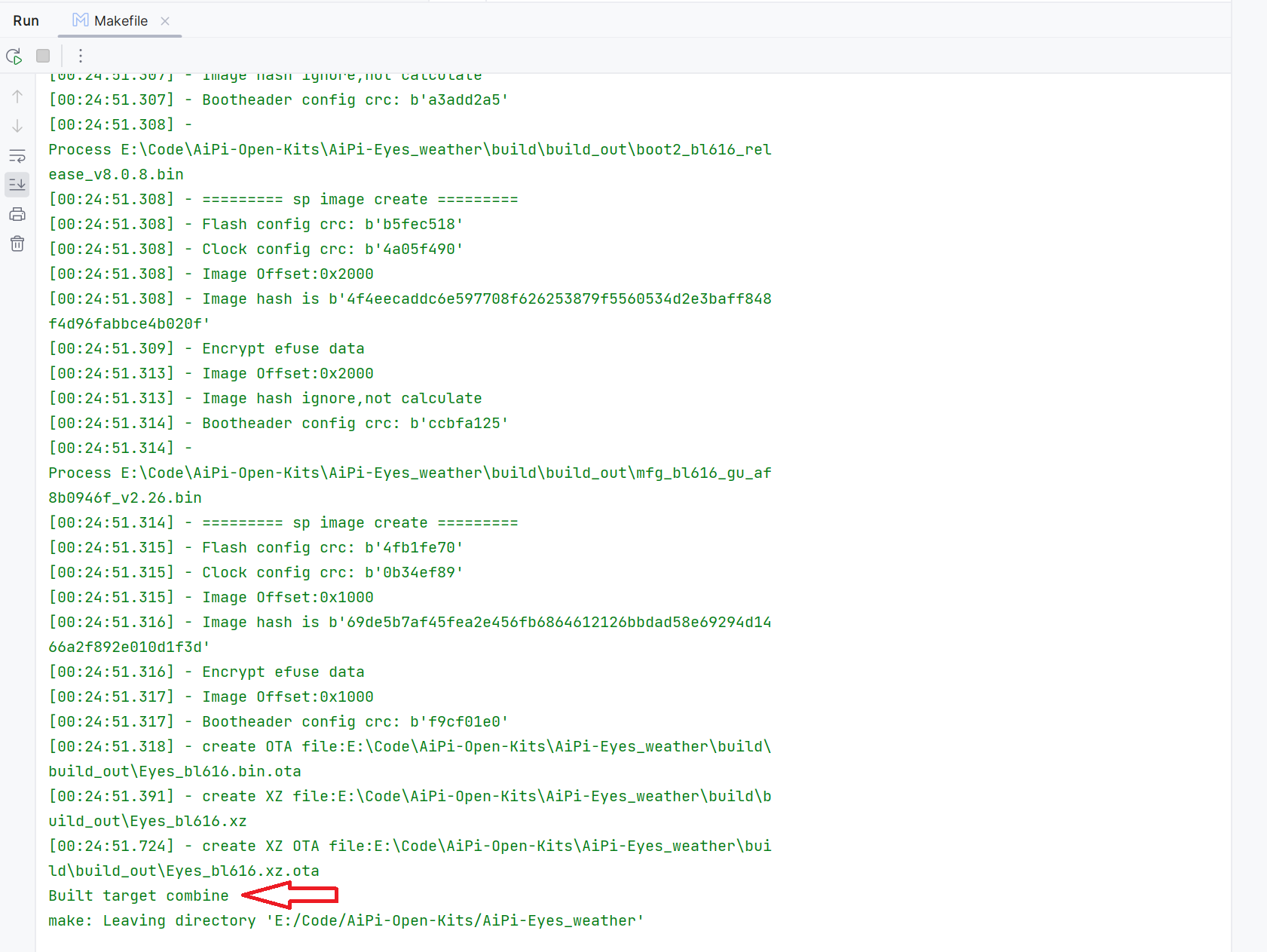Click the 'Encrypt efuse data' line at 00:24:51.309
Screen dimensions: 1267x952
[x=207, y=348]
